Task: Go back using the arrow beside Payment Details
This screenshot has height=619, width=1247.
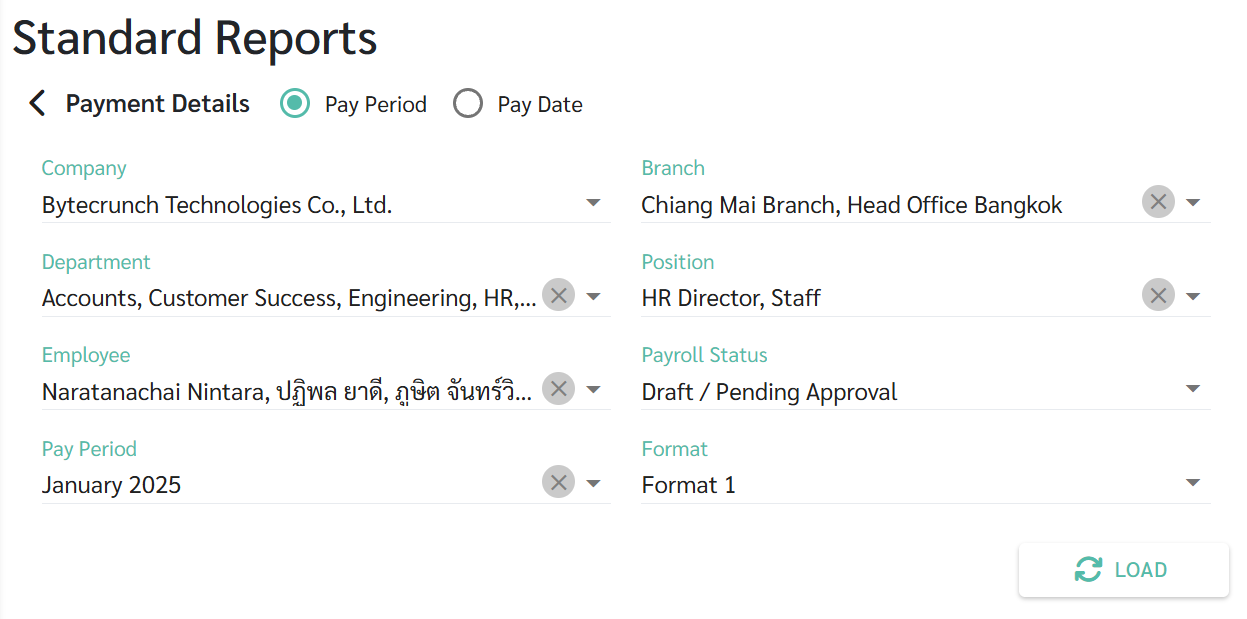Action: 37,103
